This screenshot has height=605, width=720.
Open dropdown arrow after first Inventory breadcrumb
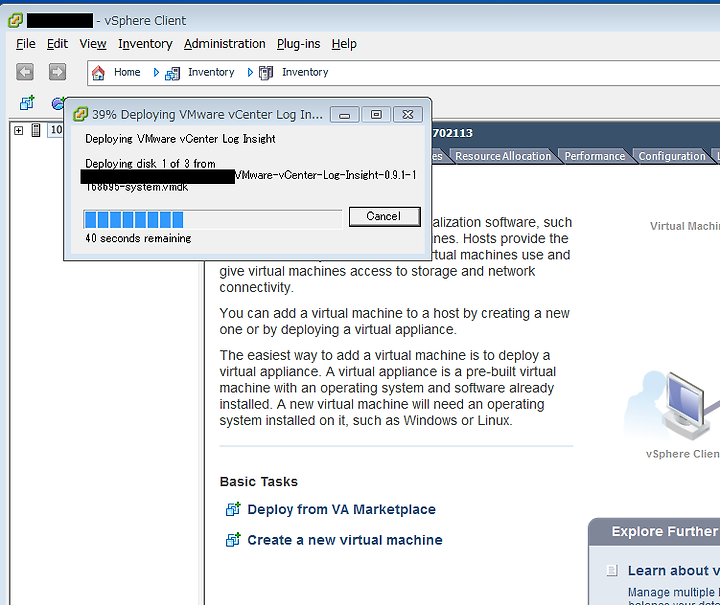point(250,73)
